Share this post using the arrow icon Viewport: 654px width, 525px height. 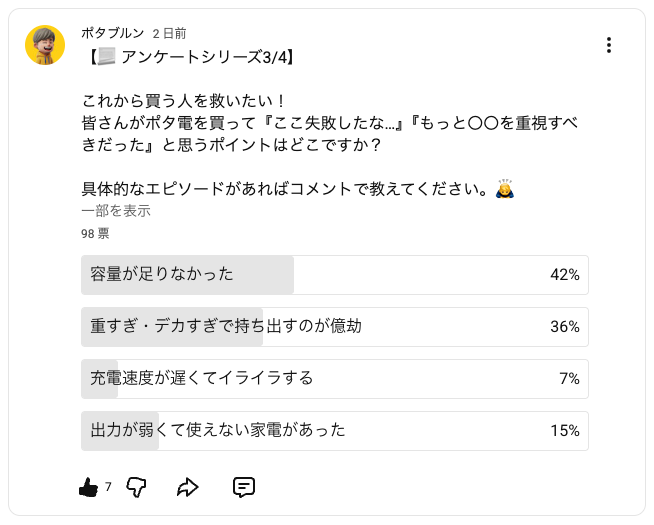tap(188, 487)
